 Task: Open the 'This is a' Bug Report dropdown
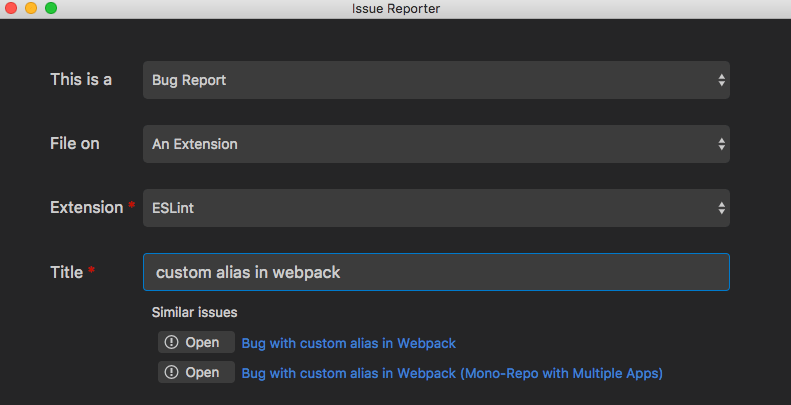(435, 80)
